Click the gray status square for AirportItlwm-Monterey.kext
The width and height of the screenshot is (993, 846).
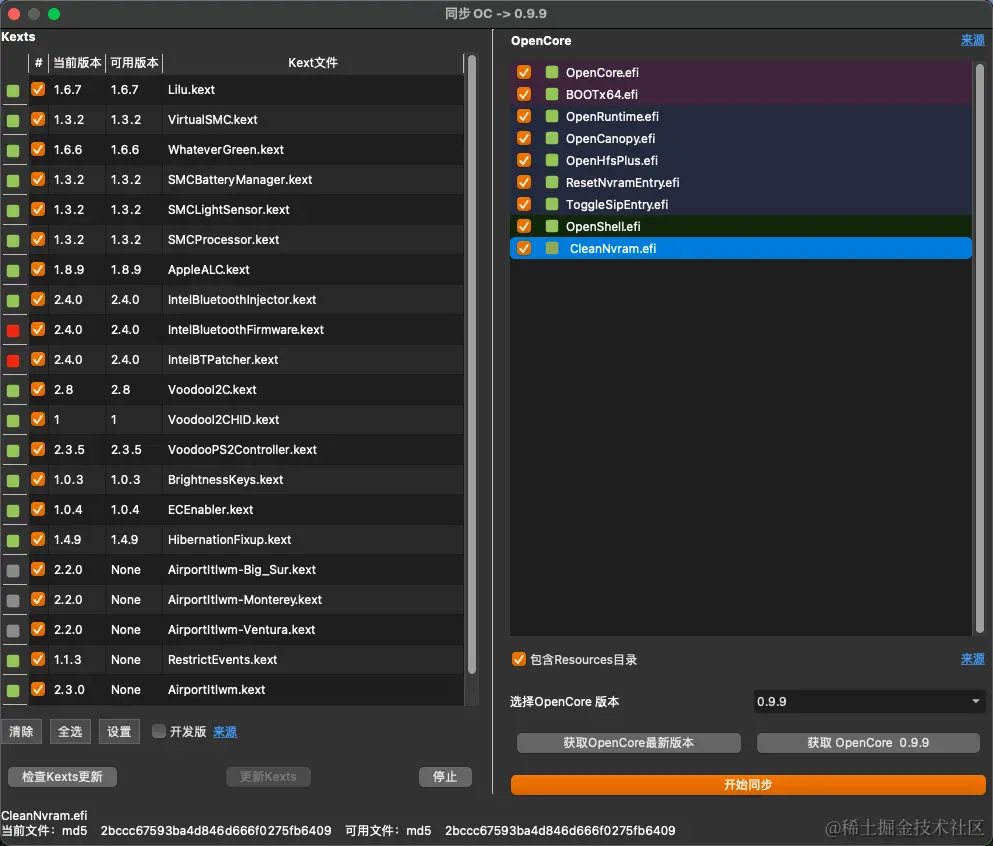tap(13, 600)
